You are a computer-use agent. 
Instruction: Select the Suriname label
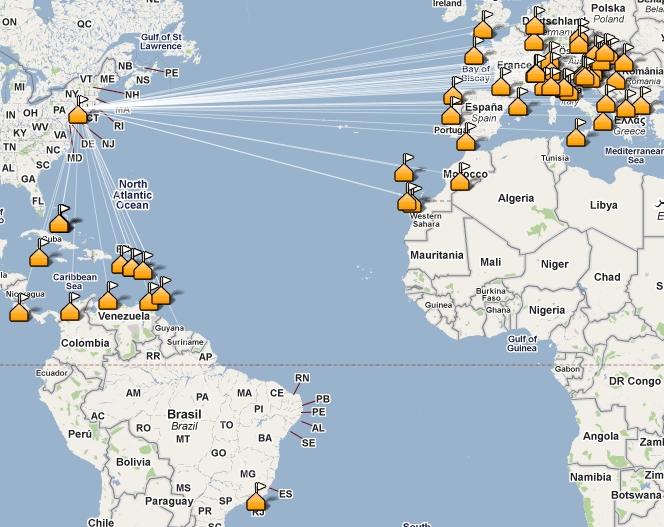pos(185,342)
